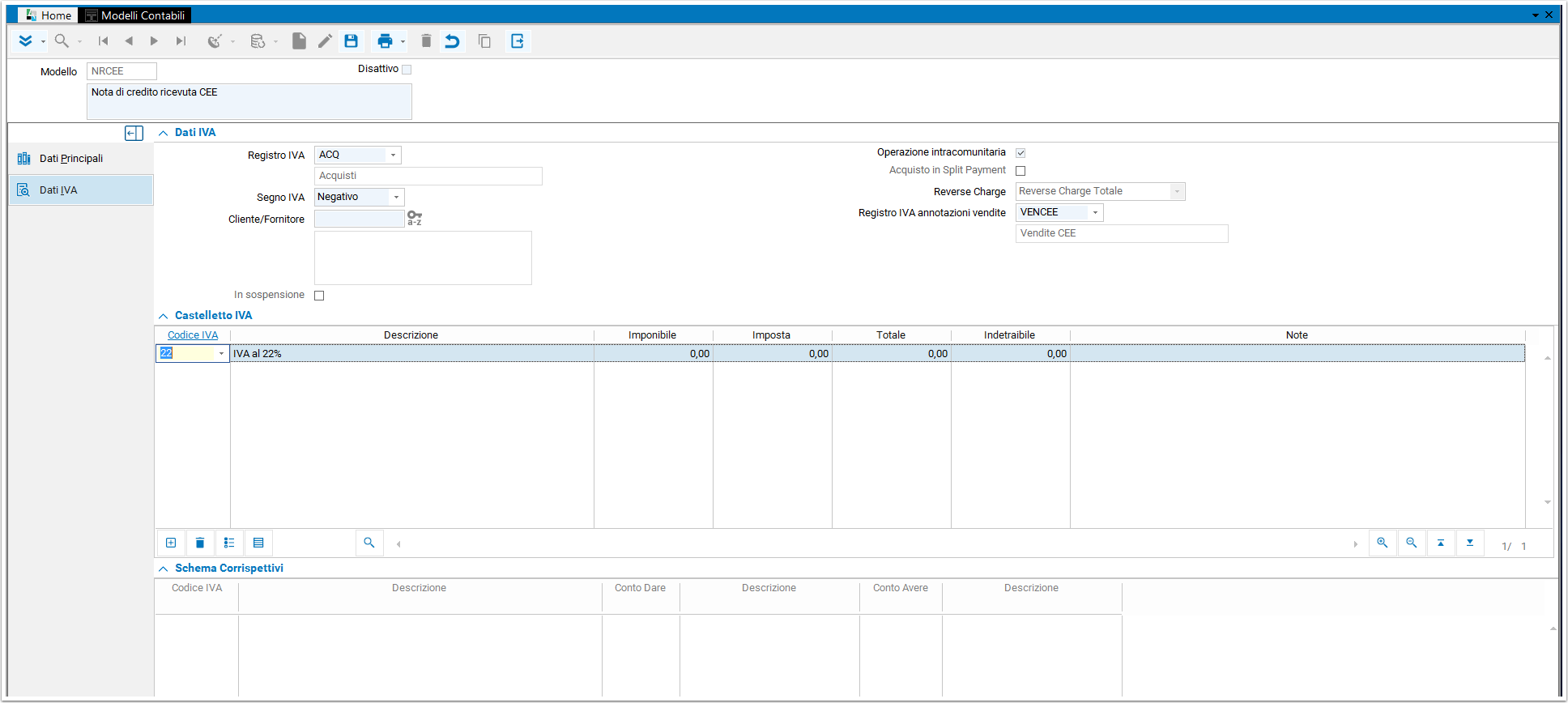Screen dimensions: 1568x703
Task: Open the magnifier search tool in toolbar
Action: [62, 41]
